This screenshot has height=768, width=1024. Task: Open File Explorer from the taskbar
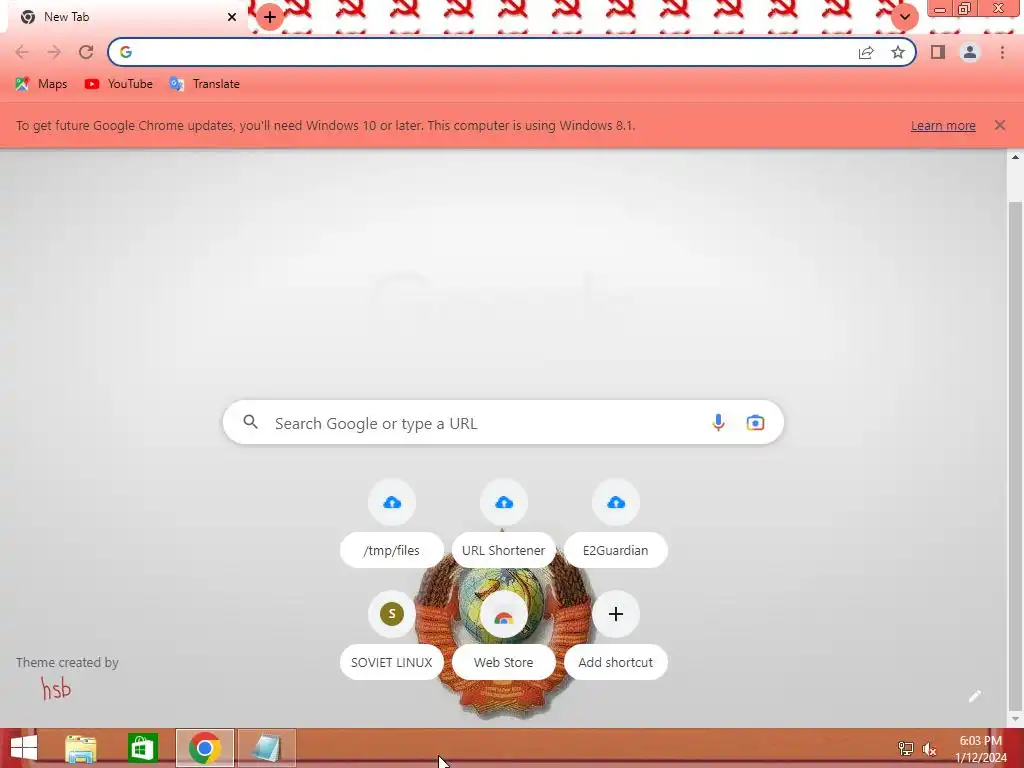[x=81, y=748]
